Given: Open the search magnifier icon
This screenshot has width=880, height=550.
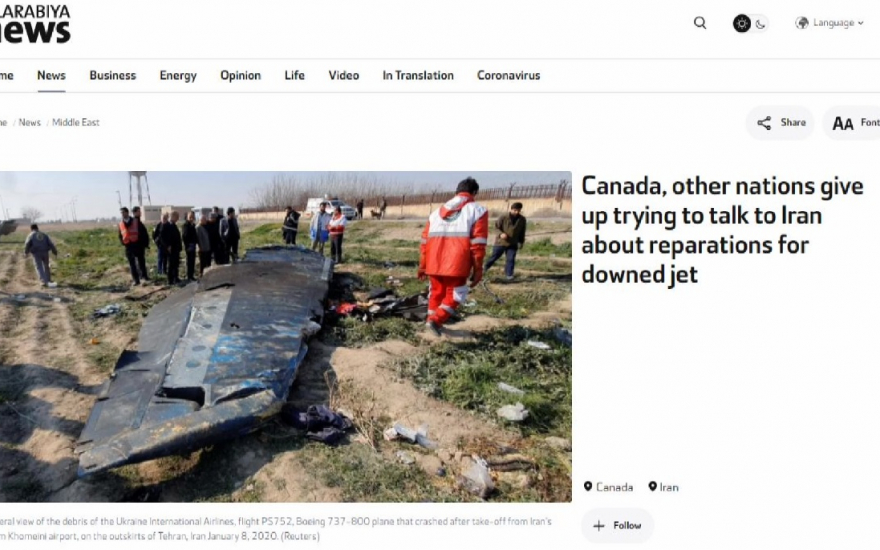Looking at the screenshot, I should pyautogui.click(x=700, y=23).
